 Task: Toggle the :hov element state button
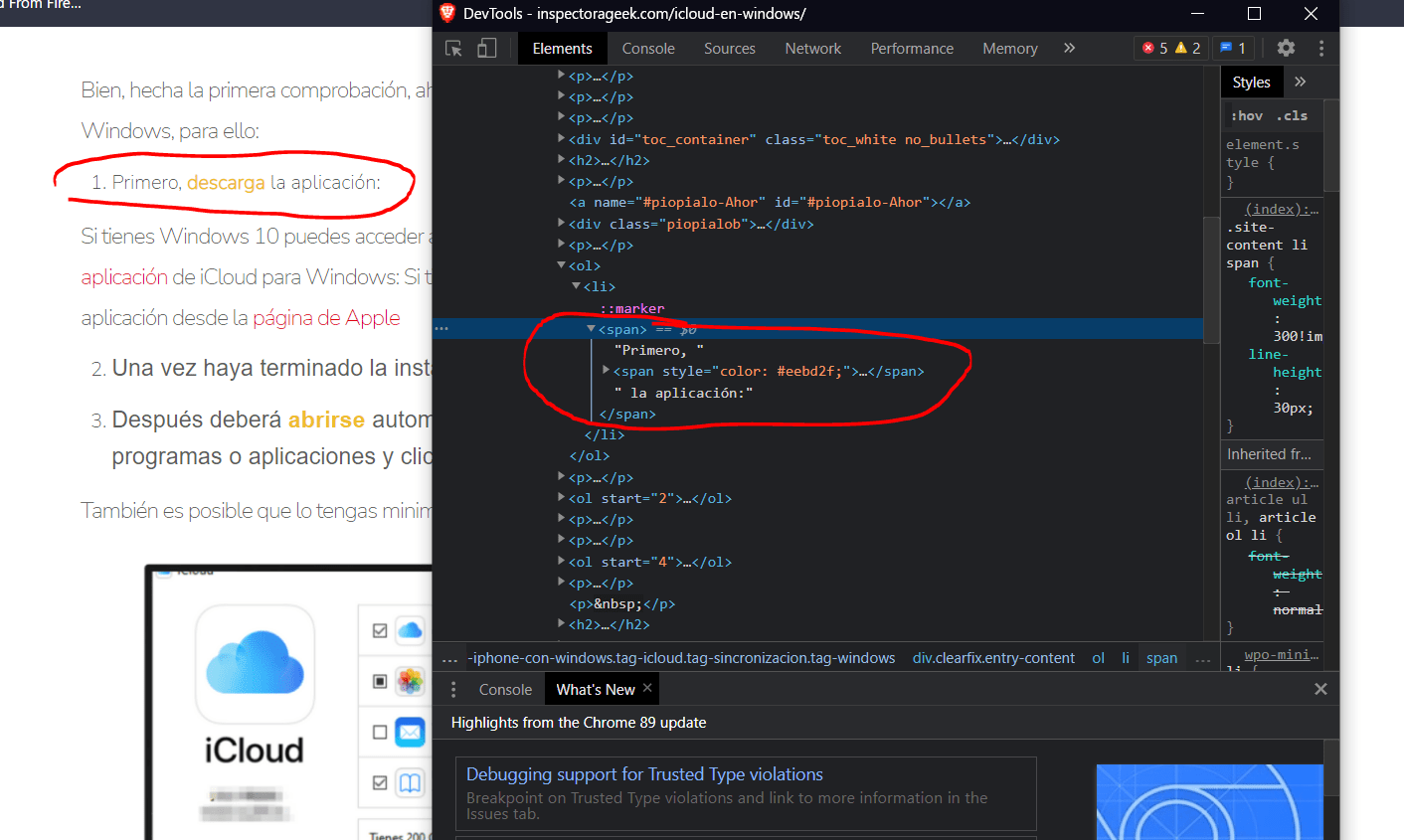pos(1247,115)
